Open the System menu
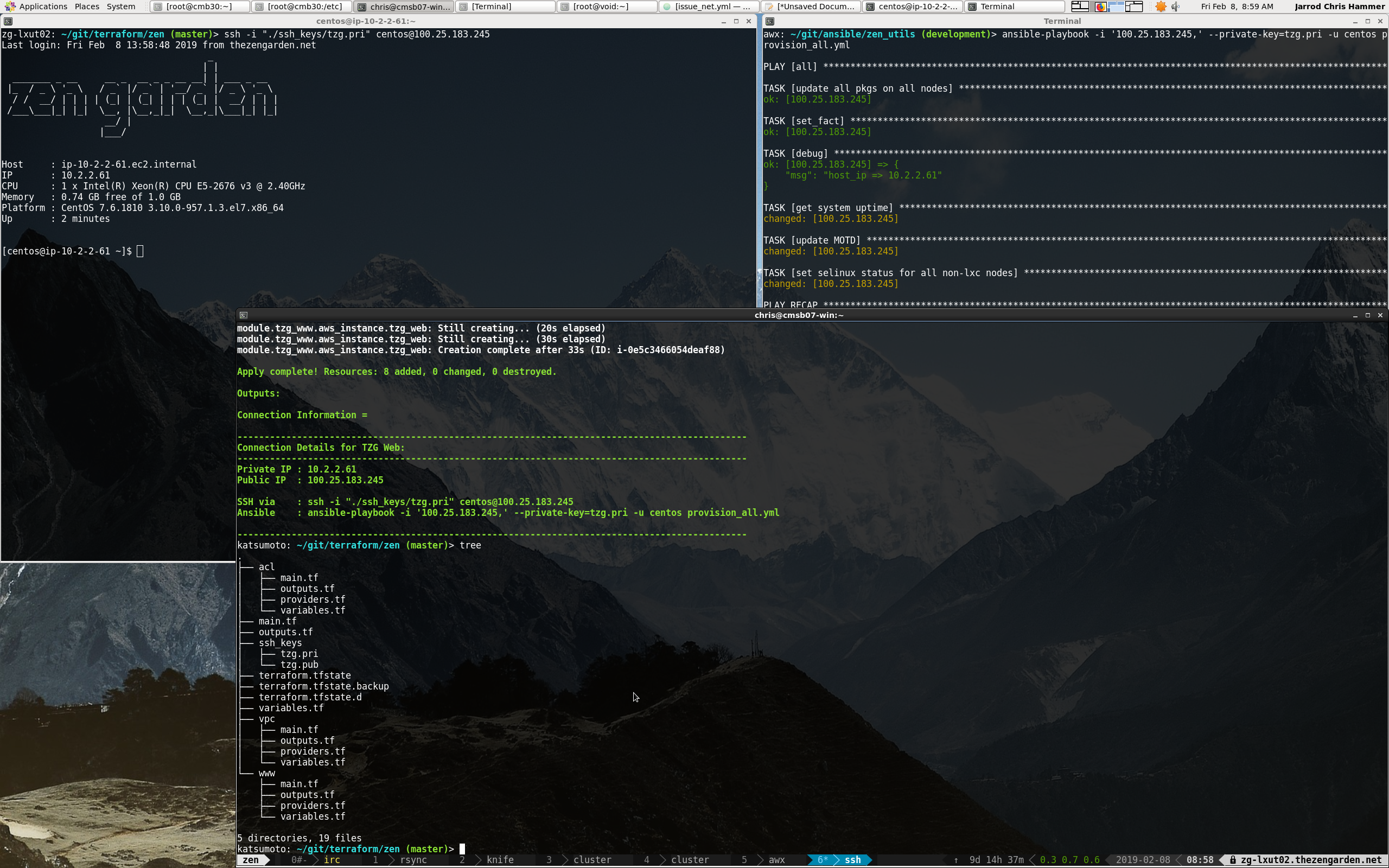Viewport: 1389px width, 868px height. (x=121, y=7)
